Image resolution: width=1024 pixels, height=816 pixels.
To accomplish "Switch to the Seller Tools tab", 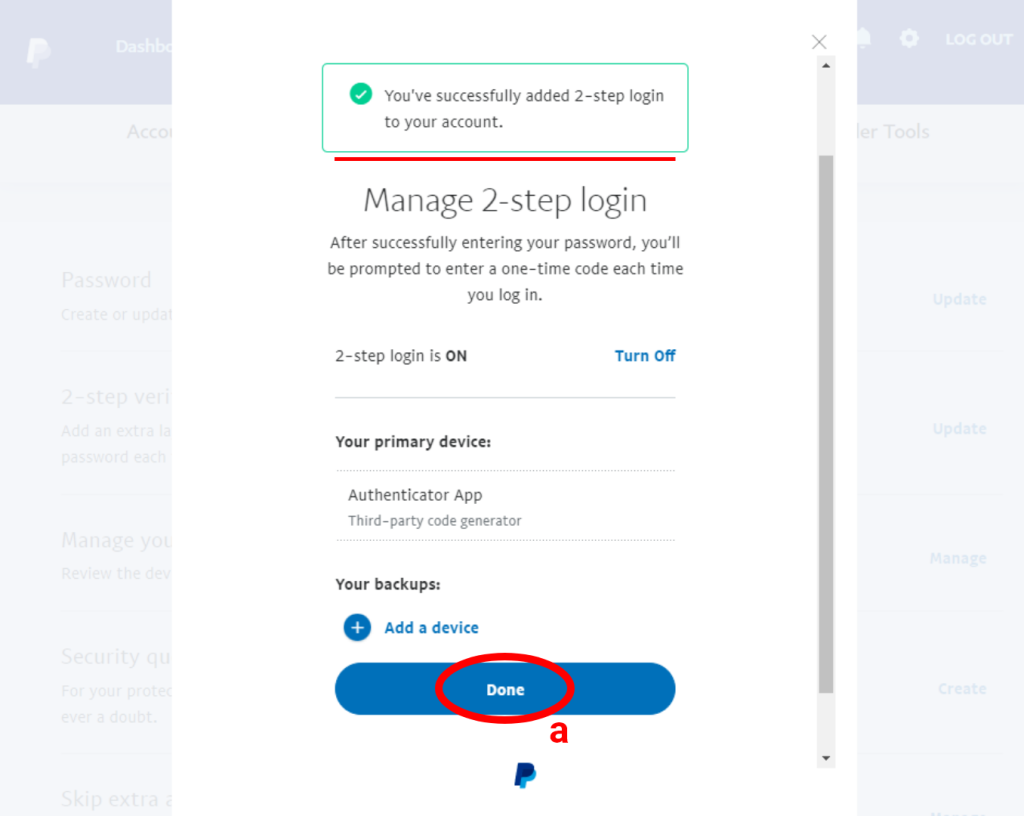I will tap(894, 131).
